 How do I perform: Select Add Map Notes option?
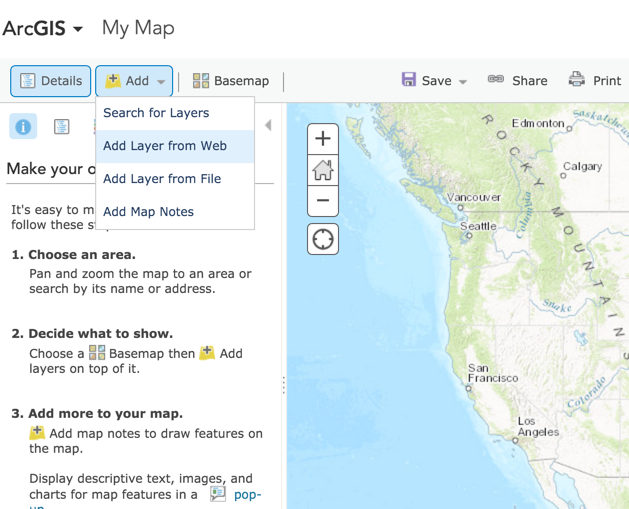click(x=148, y=212)
